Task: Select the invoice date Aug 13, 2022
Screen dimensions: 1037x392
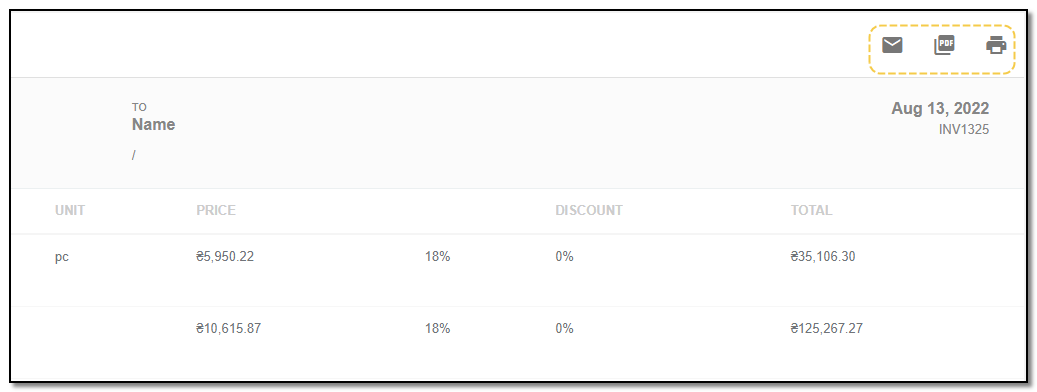Action: tap(940, 108)
